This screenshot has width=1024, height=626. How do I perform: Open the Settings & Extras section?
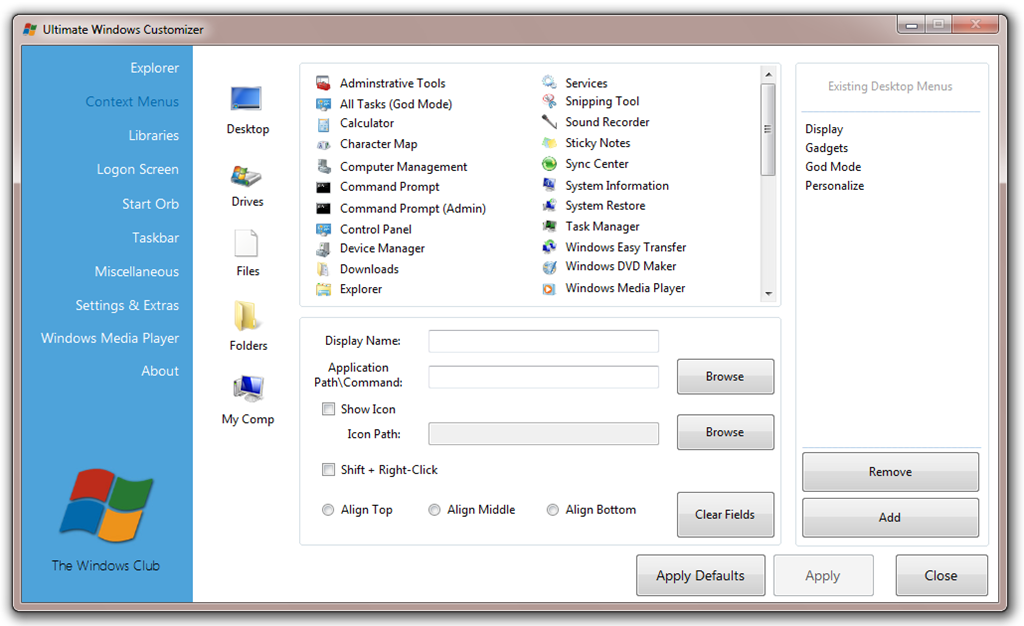tap(127, 305)
